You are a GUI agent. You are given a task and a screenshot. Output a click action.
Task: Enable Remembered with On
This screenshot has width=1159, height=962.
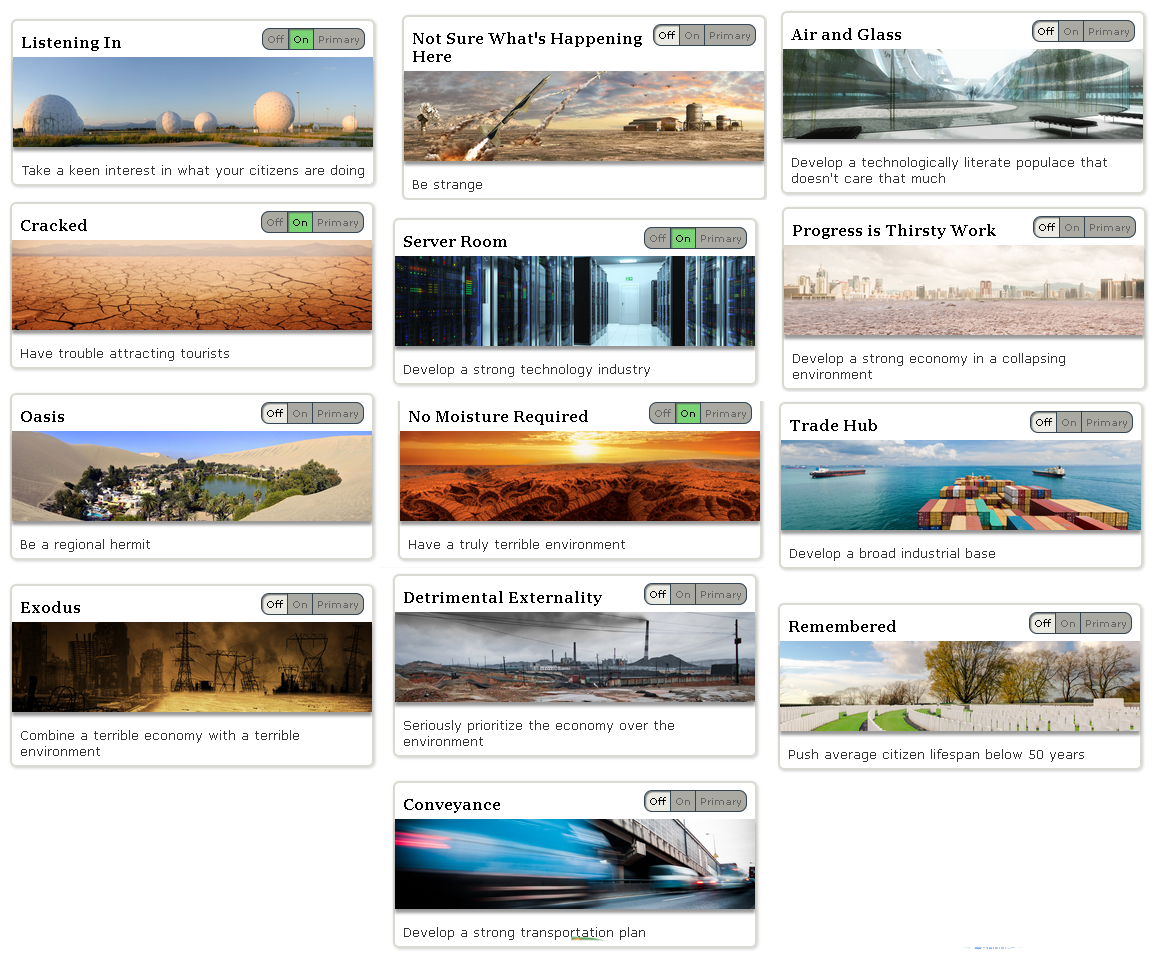(1068, 623)
